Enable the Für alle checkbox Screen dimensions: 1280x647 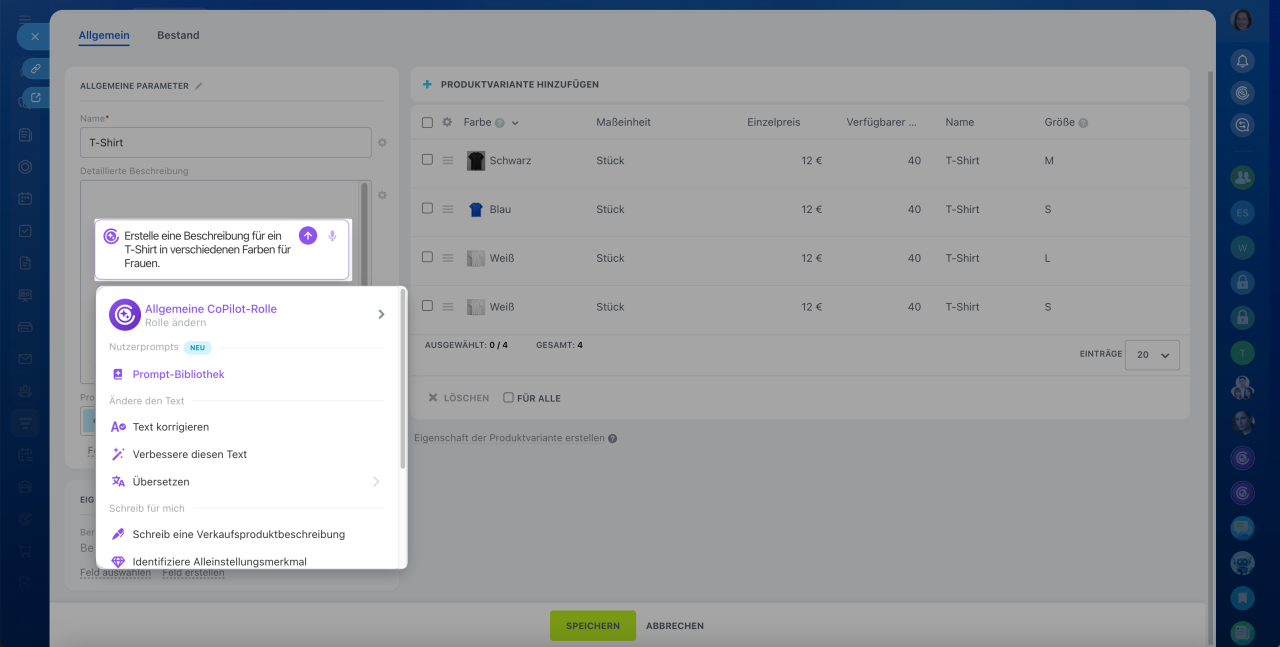[508, 398]
